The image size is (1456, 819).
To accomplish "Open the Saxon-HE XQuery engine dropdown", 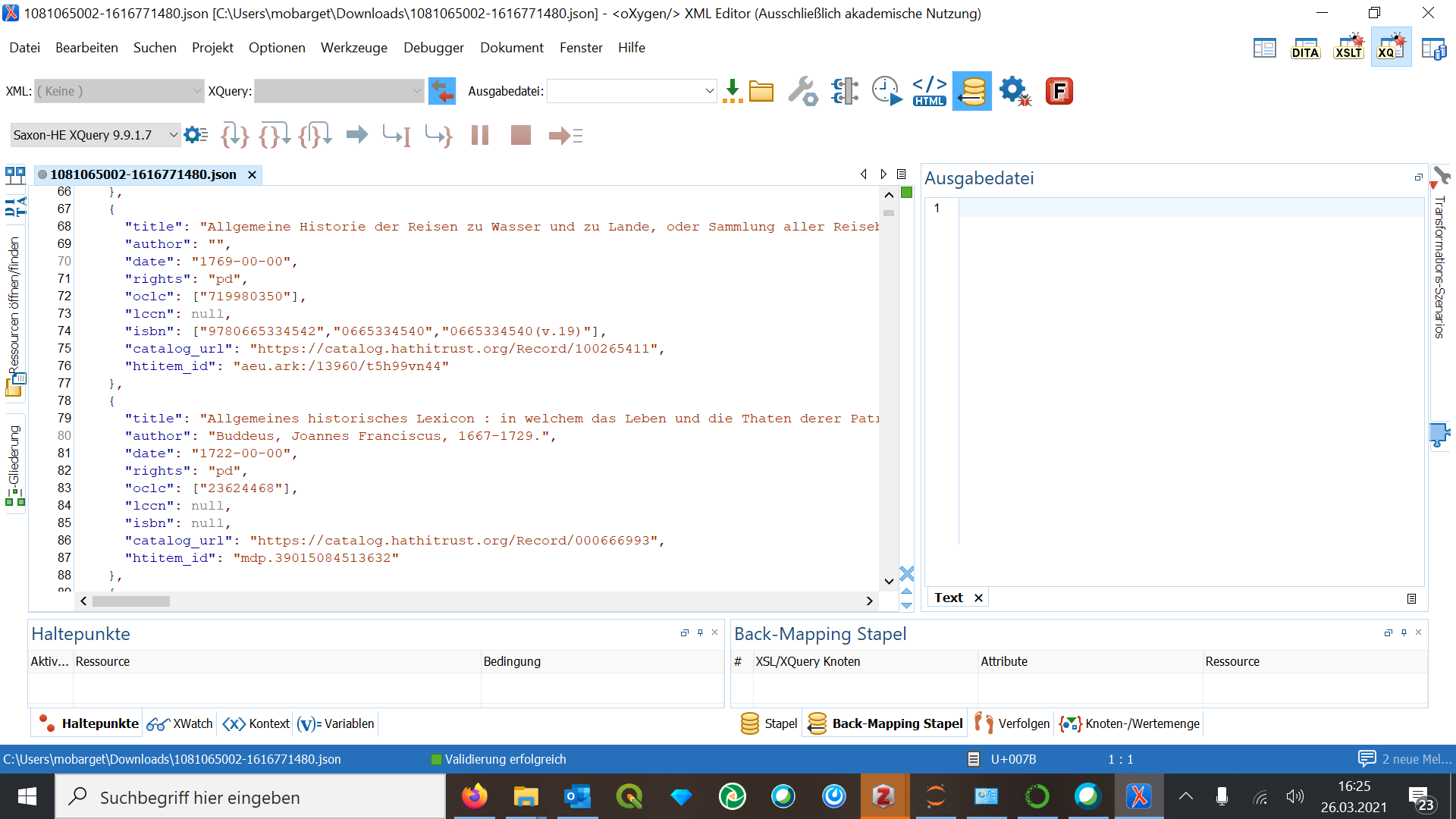I will point(96,135).
